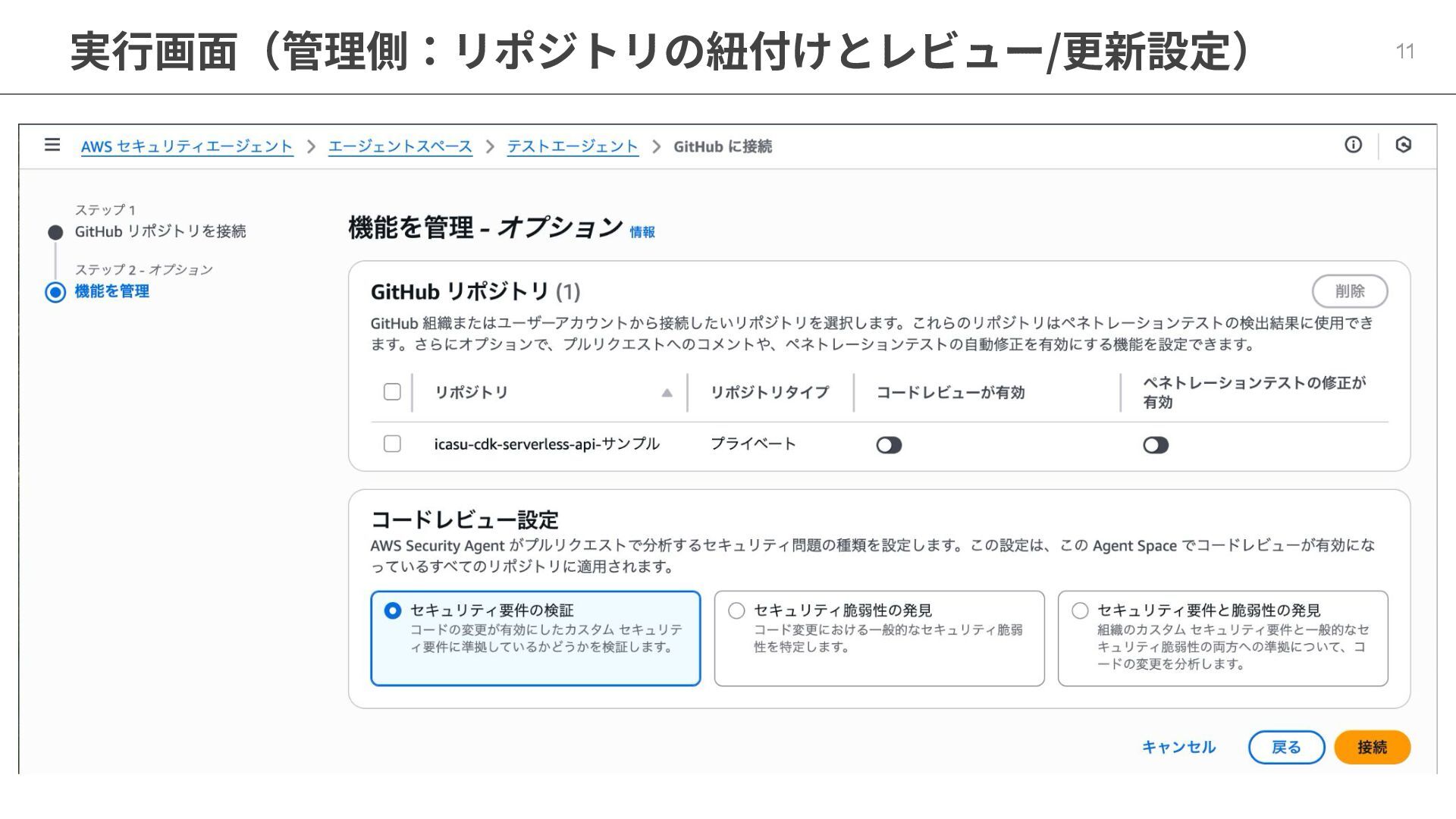
Task: Go to エージェントスペース breadcrumb
Action: 400,146
